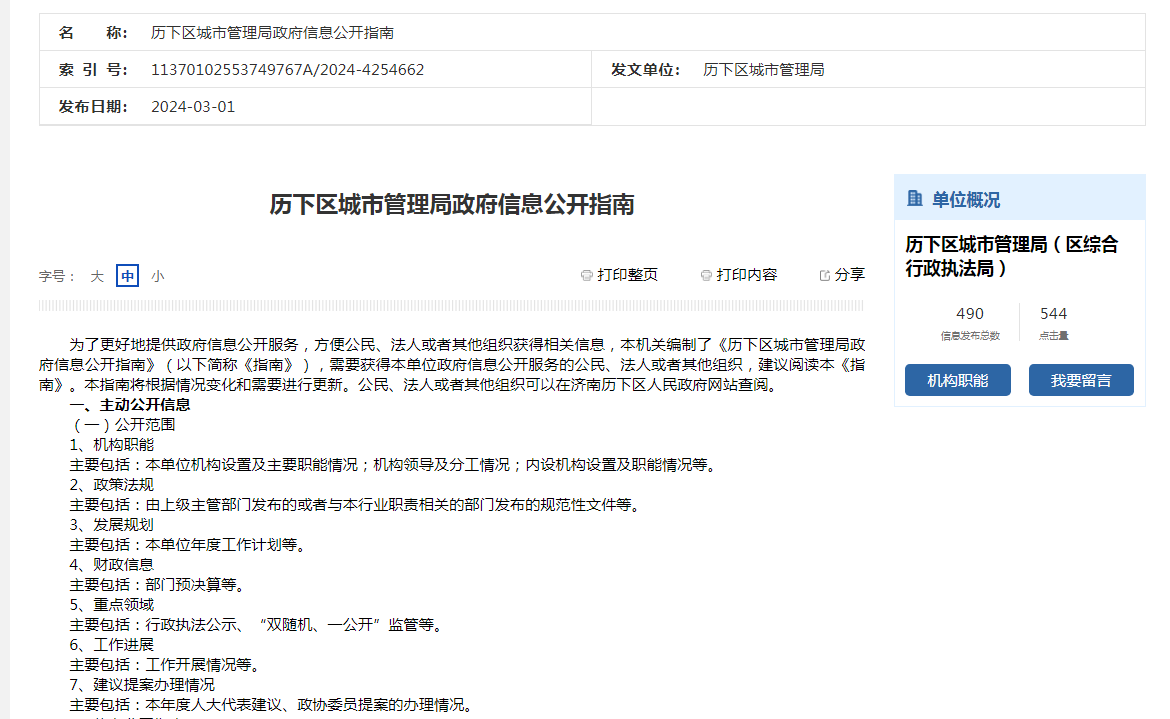
Task: Click the 490 published information count
Action: pos(970,313)
